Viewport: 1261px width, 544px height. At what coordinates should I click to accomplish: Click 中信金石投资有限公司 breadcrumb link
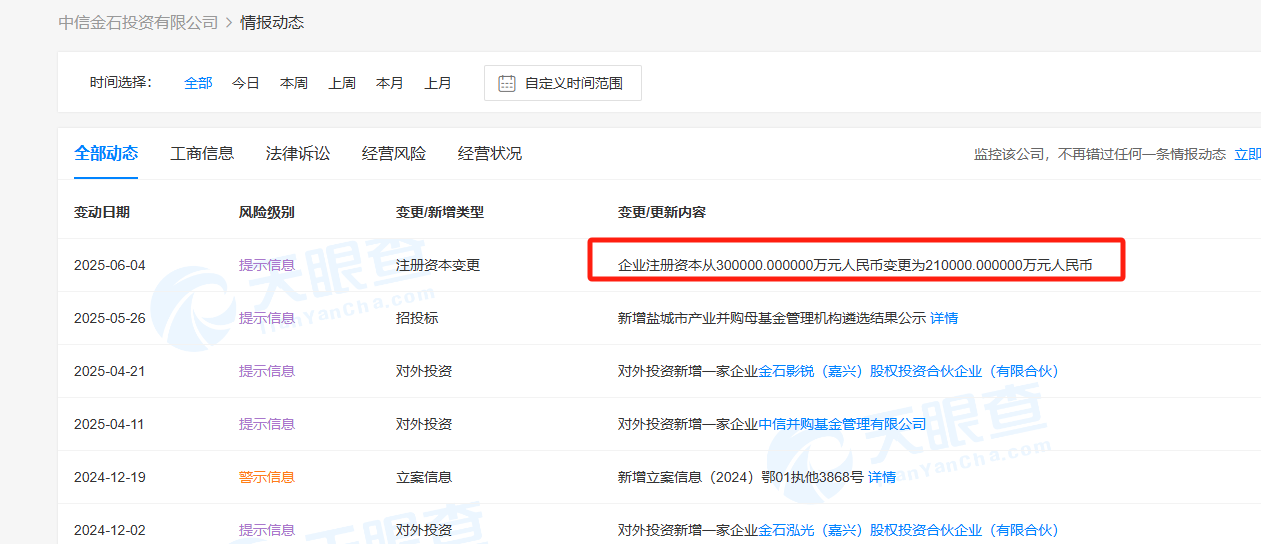138,22
